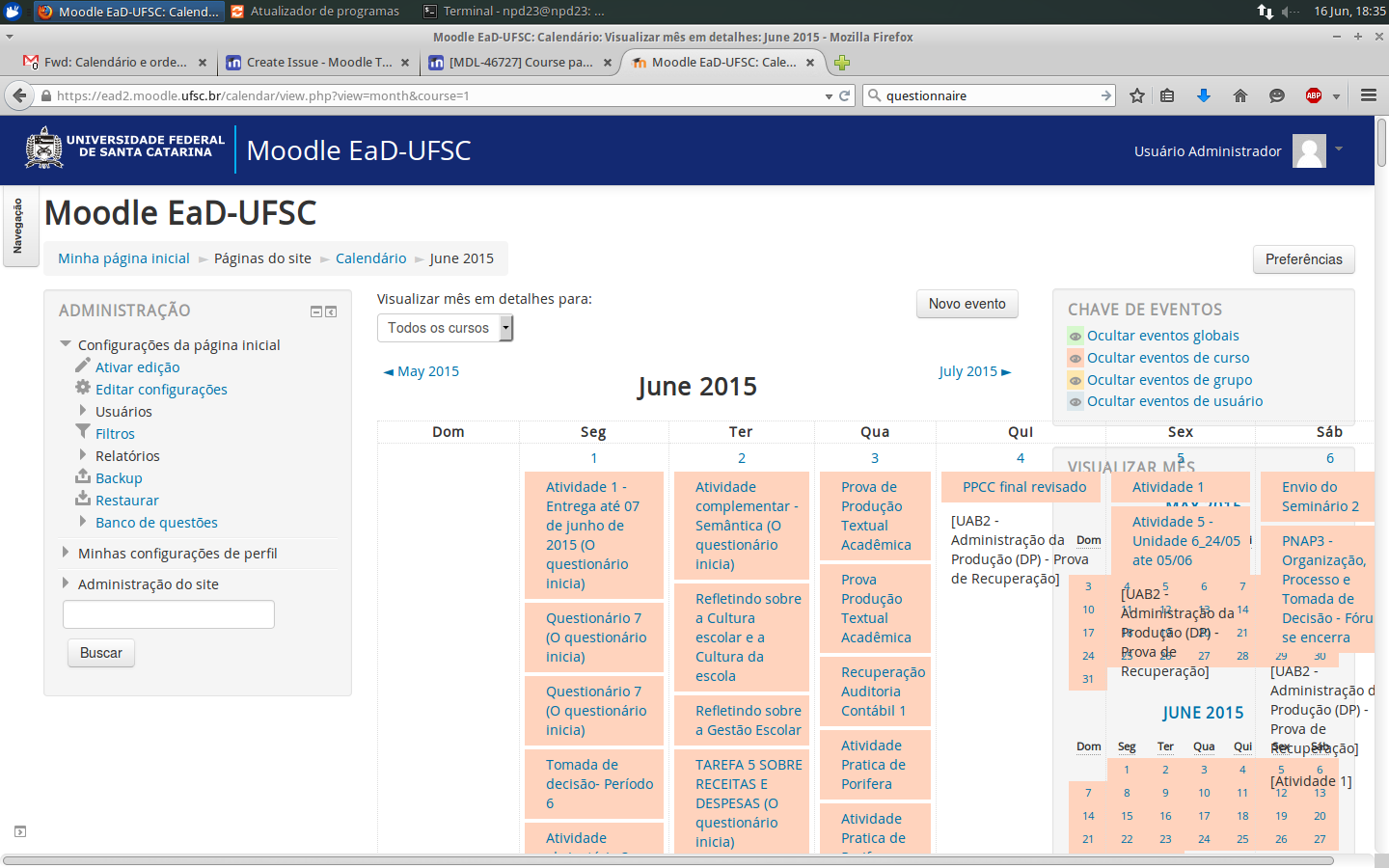Open Terminal window from taskbar

click(x=515, y=12)
